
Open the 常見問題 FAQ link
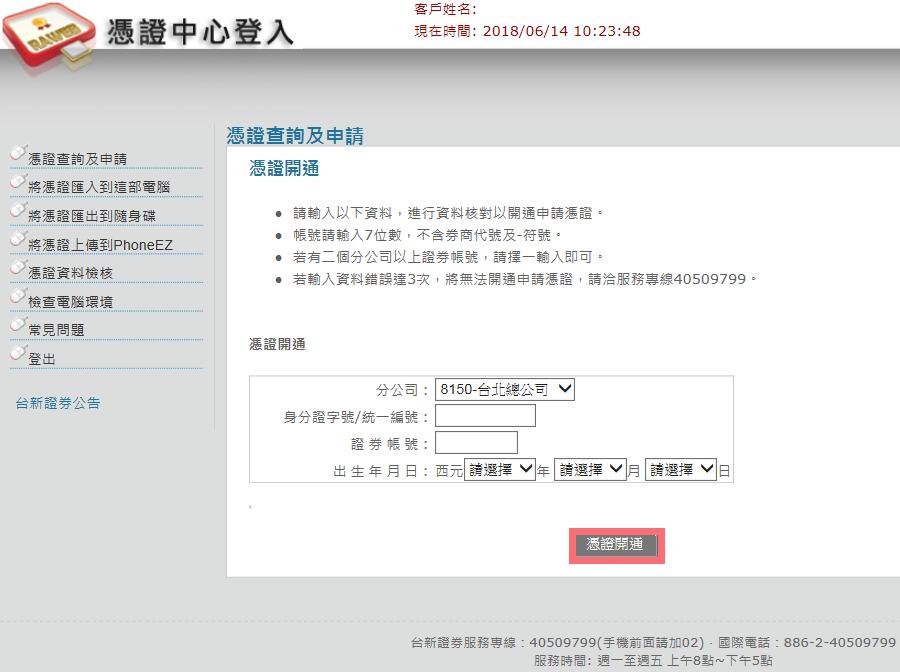click(x=56, y=330)
